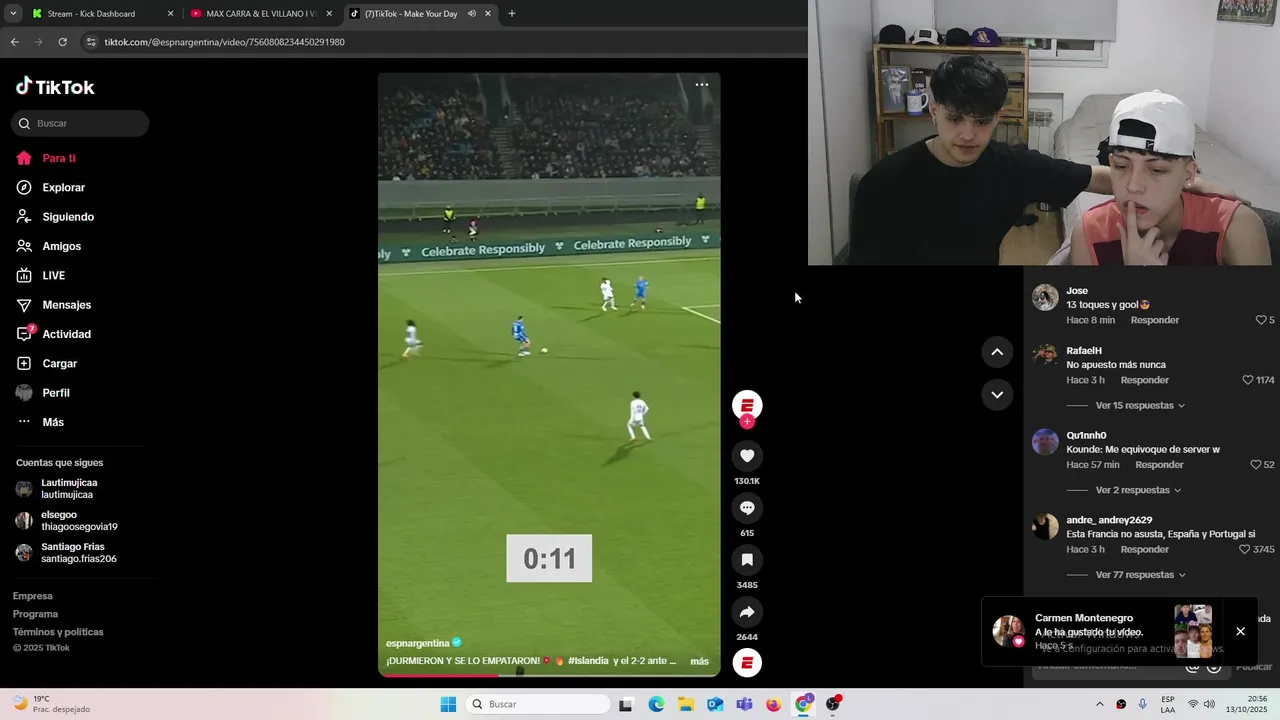The width and height of the screenshot is (1280, 720).
Task: Expand Empresa footer section
Action: point(33,596)
